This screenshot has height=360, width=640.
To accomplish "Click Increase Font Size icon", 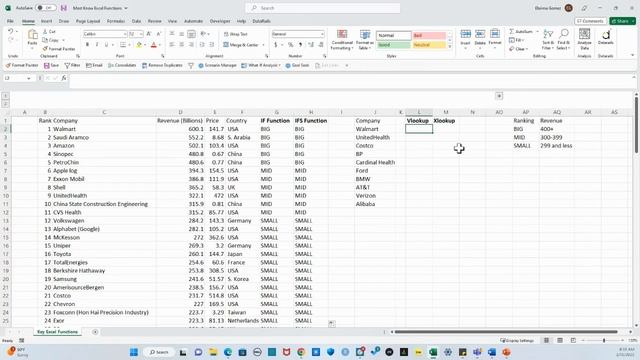I will [149, 34].
